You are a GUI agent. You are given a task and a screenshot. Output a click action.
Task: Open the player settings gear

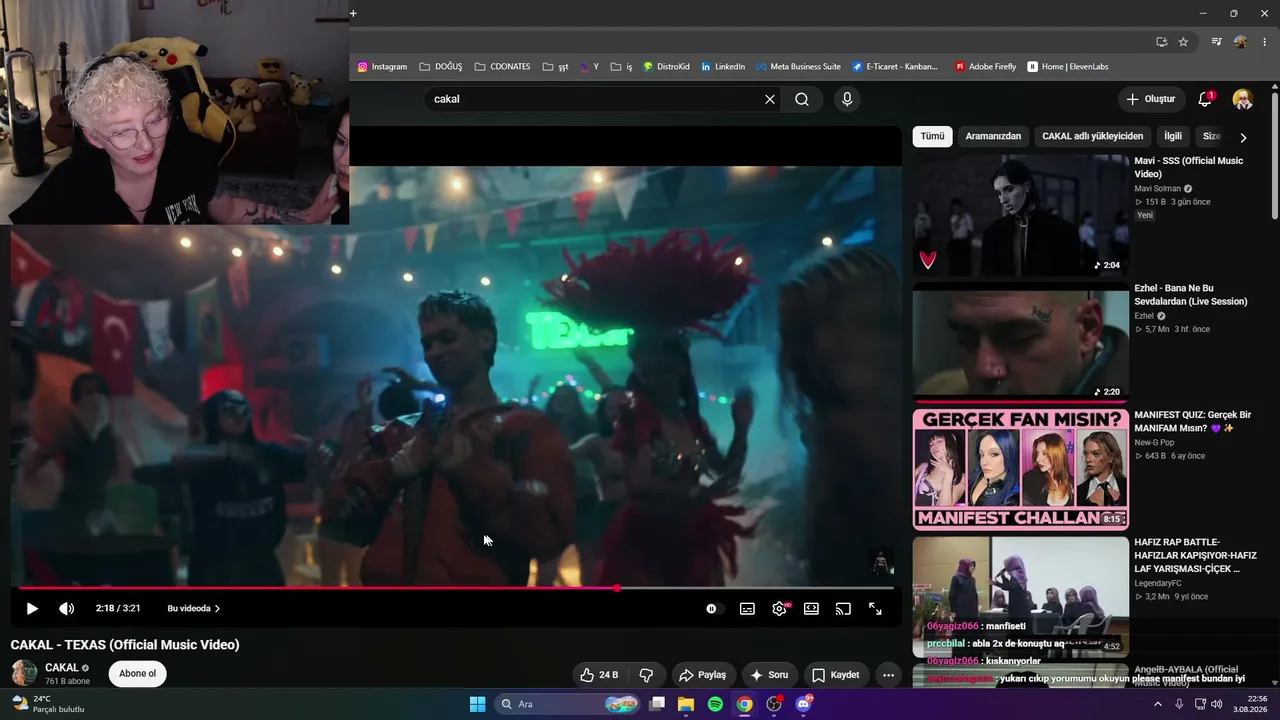pyautogui.click(x=779, y=608)
